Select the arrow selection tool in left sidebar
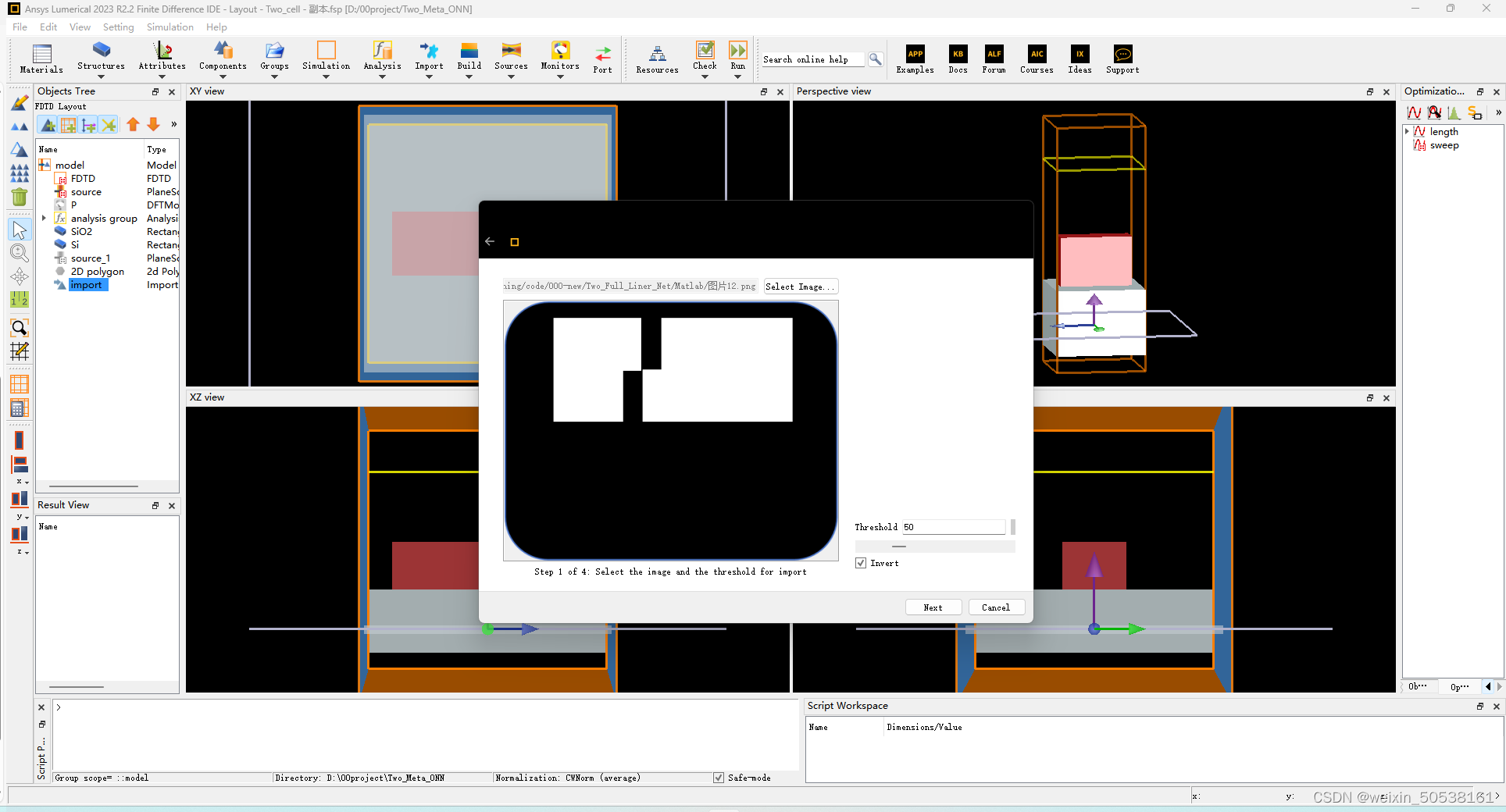Viewport: 1506px width, 812px height. (x=20, y=229)
